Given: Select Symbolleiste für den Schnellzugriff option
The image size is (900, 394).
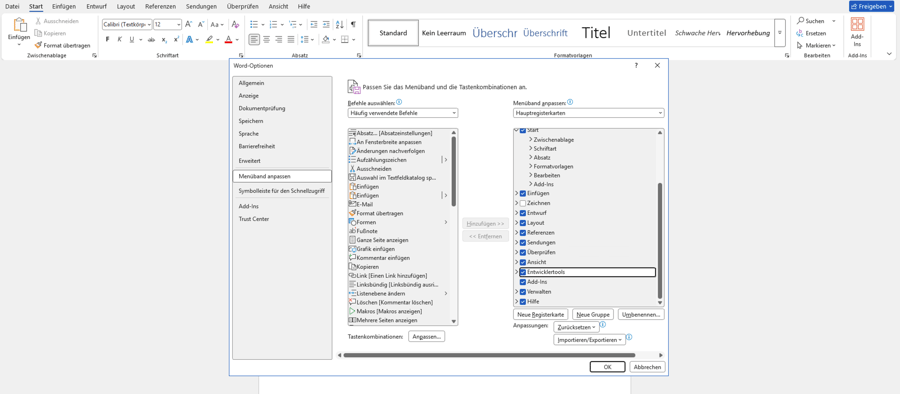Looking at the screenshot, I should pos(282,190).
